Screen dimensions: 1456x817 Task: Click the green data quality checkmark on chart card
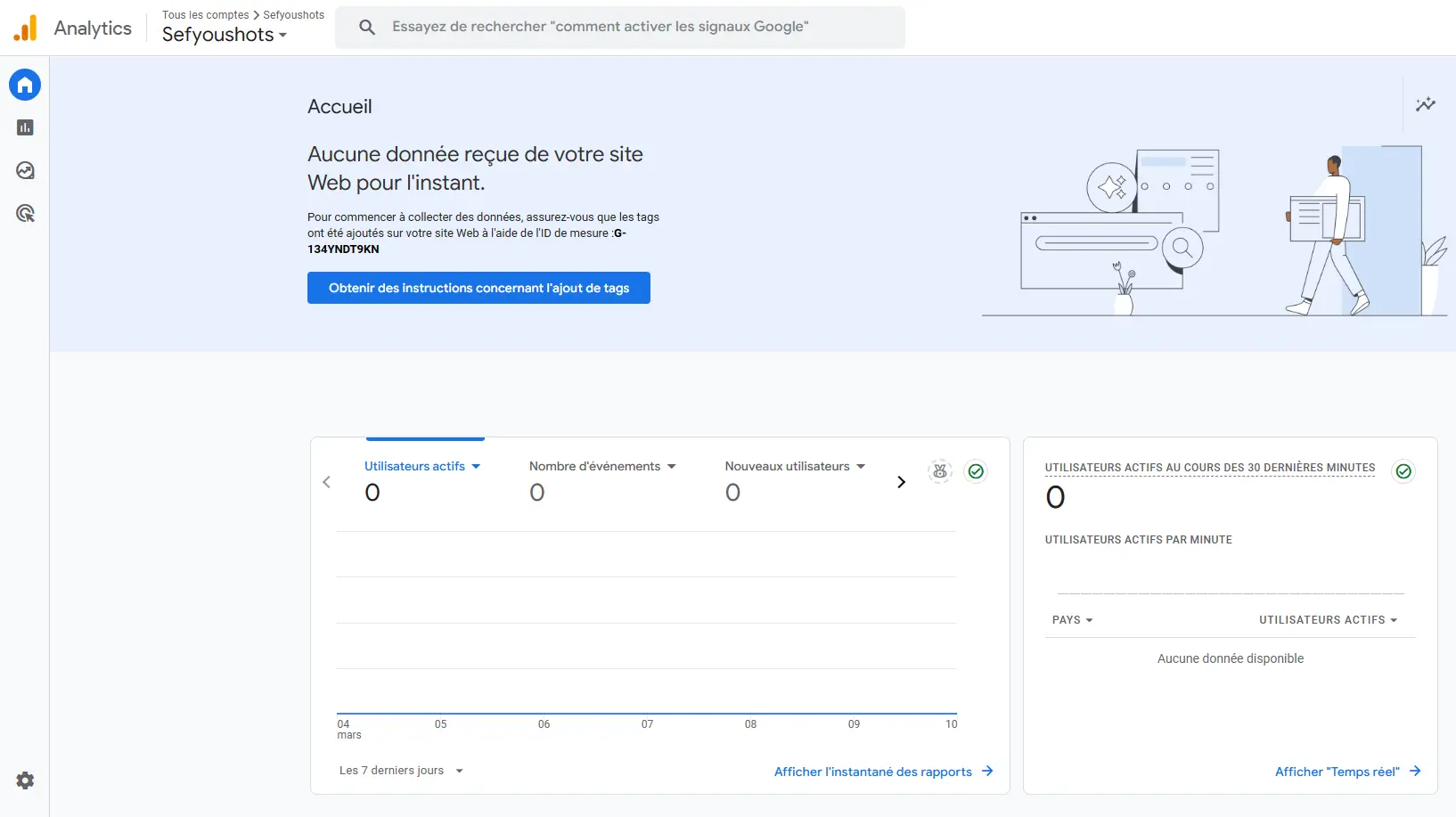tap(976, 471)
